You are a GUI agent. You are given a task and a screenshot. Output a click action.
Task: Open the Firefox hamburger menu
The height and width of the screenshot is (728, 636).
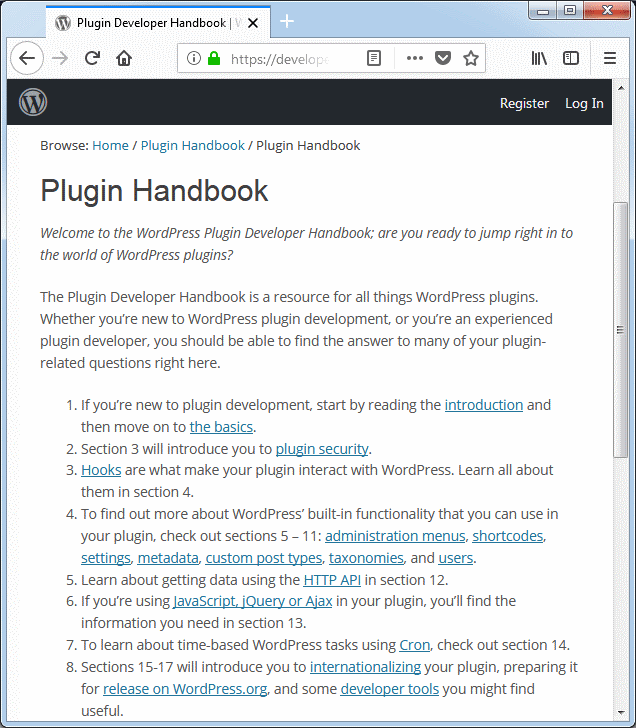pos(610,58)
